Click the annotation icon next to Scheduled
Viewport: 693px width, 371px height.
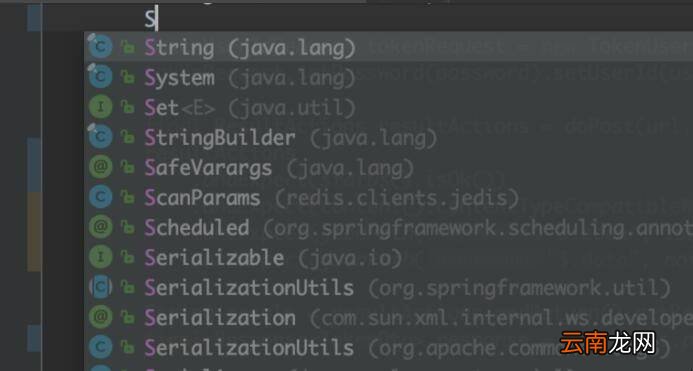tap(100, 227)
